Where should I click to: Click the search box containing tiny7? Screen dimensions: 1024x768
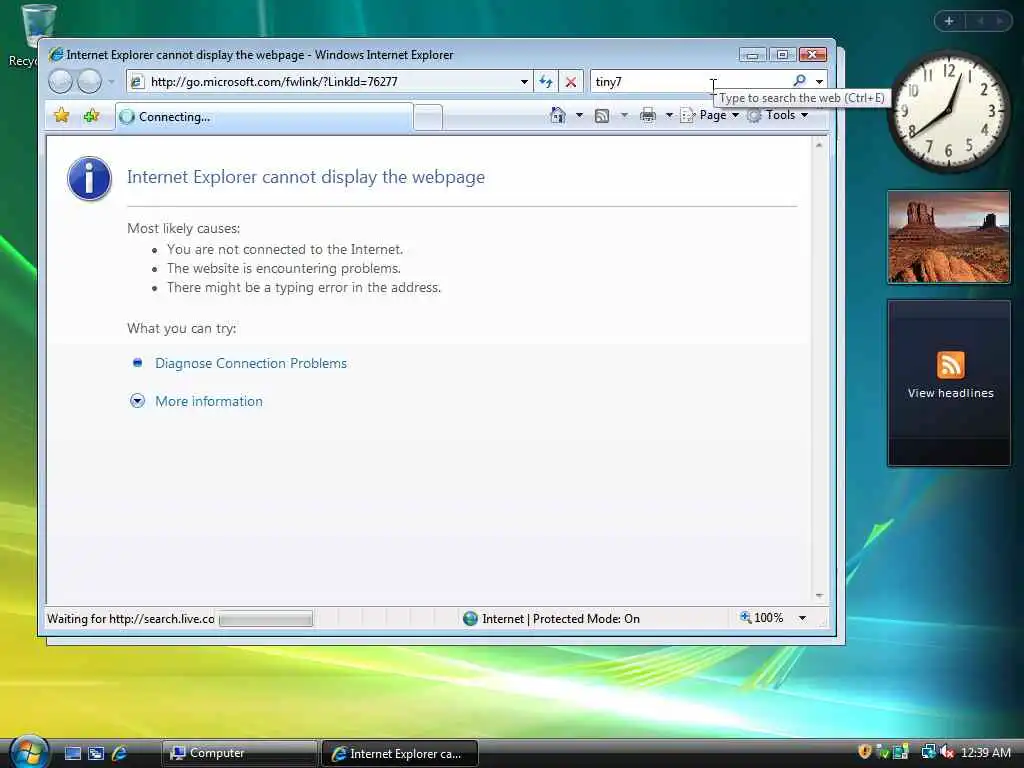coord(689,82)
